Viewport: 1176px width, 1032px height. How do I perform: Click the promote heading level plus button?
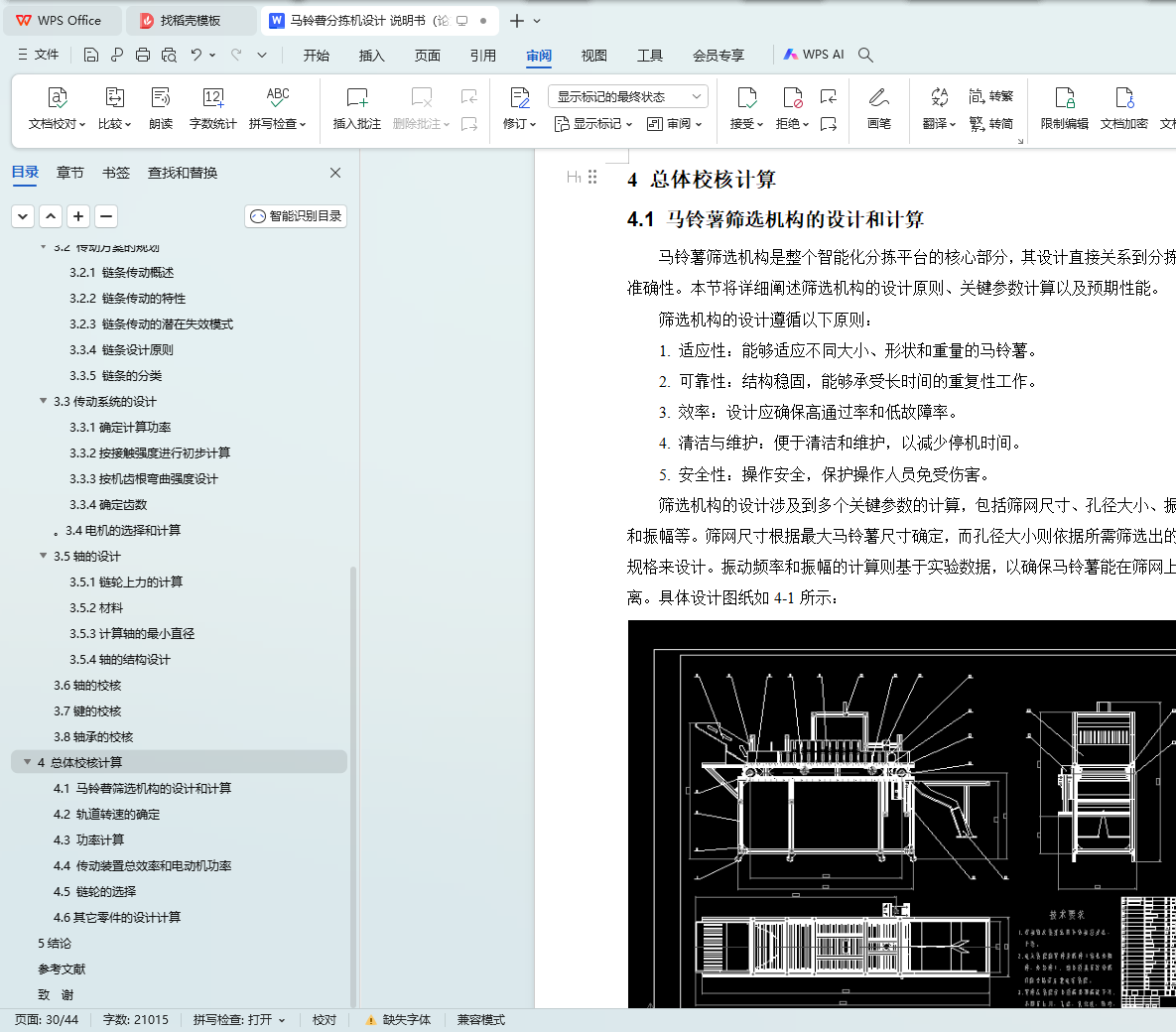point(78,216)
